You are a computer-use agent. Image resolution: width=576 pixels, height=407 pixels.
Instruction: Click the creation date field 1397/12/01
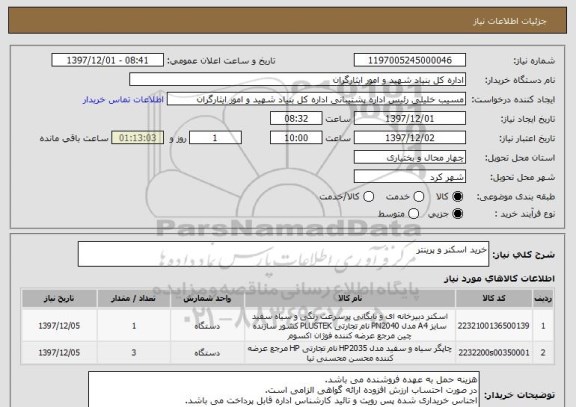pyautogui.click(x=410, y=119)
